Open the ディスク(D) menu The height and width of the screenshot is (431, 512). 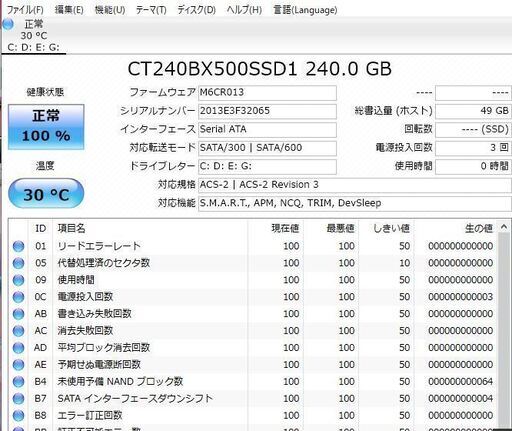[x=196, y=10]
